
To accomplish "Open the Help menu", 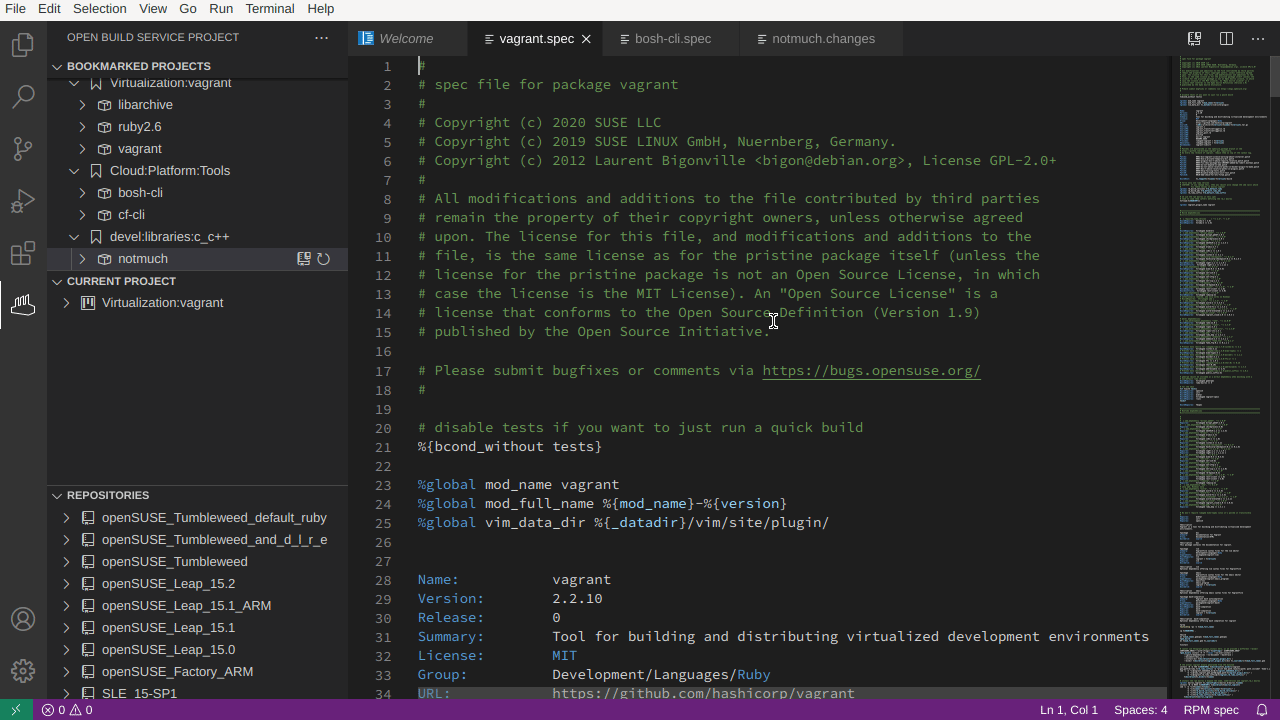I will tap(321, 9).
